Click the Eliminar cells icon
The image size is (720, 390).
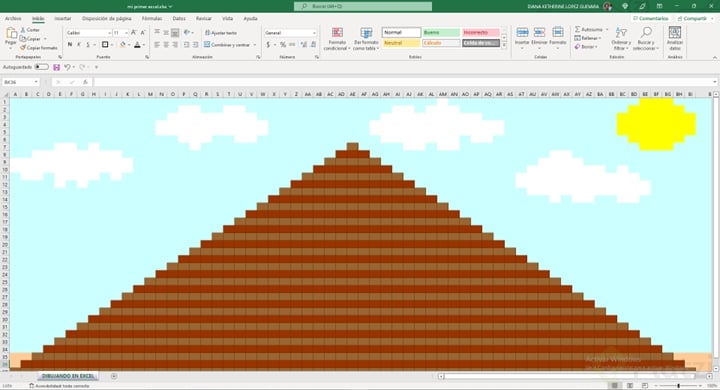pyautogui.click(x=540, y=33)
